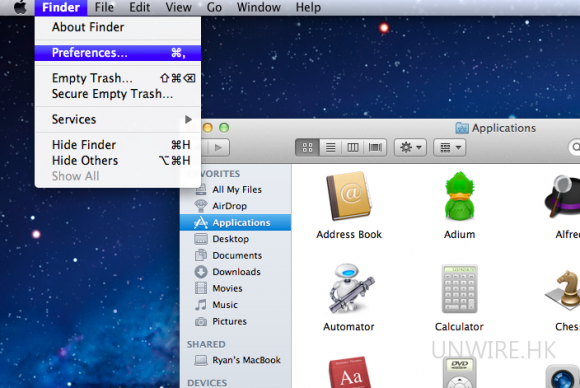Select Music in sidebar

tap(236, 305)
